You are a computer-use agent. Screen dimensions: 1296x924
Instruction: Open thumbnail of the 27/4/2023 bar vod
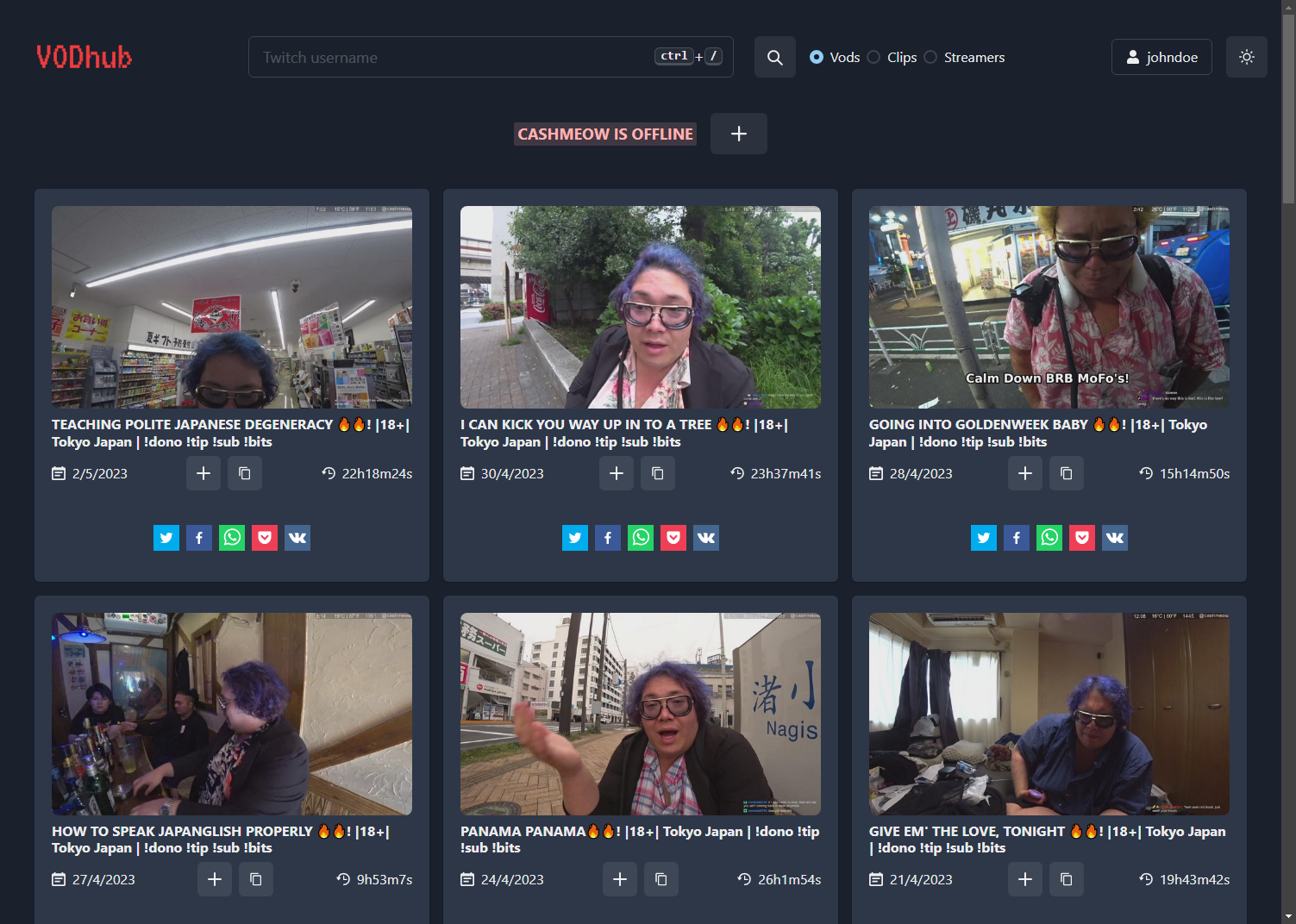click(x=232, y=714)
